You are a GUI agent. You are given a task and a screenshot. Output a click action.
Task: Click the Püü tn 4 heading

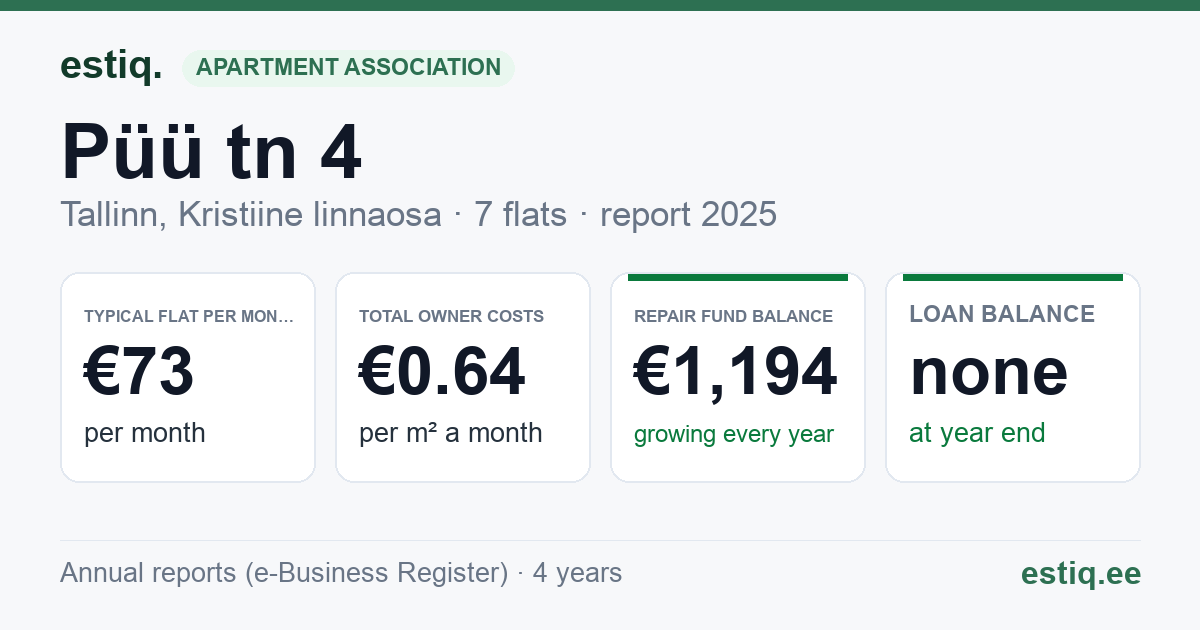[x=211, y=152]
